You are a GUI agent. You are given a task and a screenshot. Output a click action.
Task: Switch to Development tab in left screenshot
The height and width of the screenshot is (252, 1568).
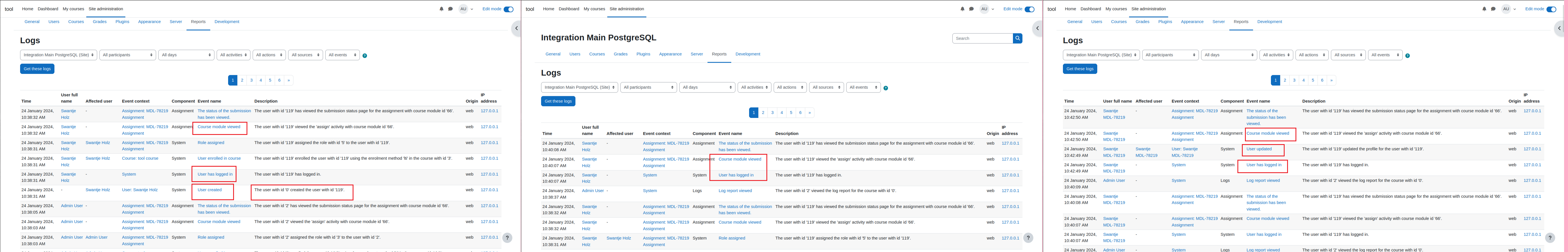[226, 22]
